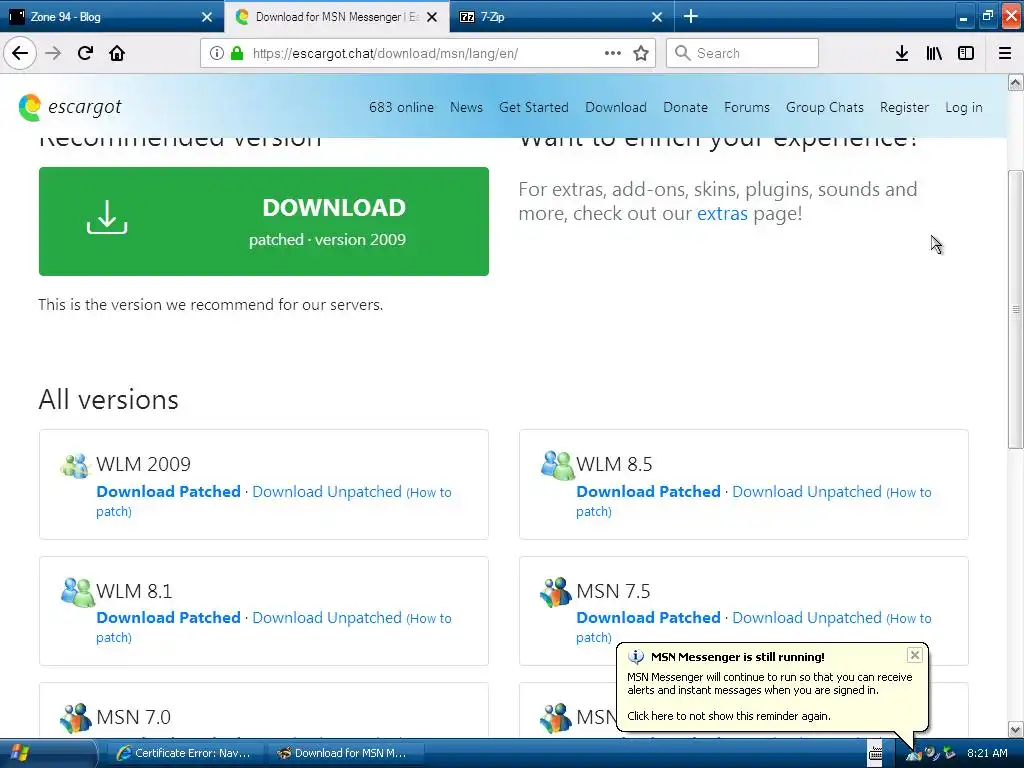
Task: Go back with the browser back arrow
Action: [20, 53]
